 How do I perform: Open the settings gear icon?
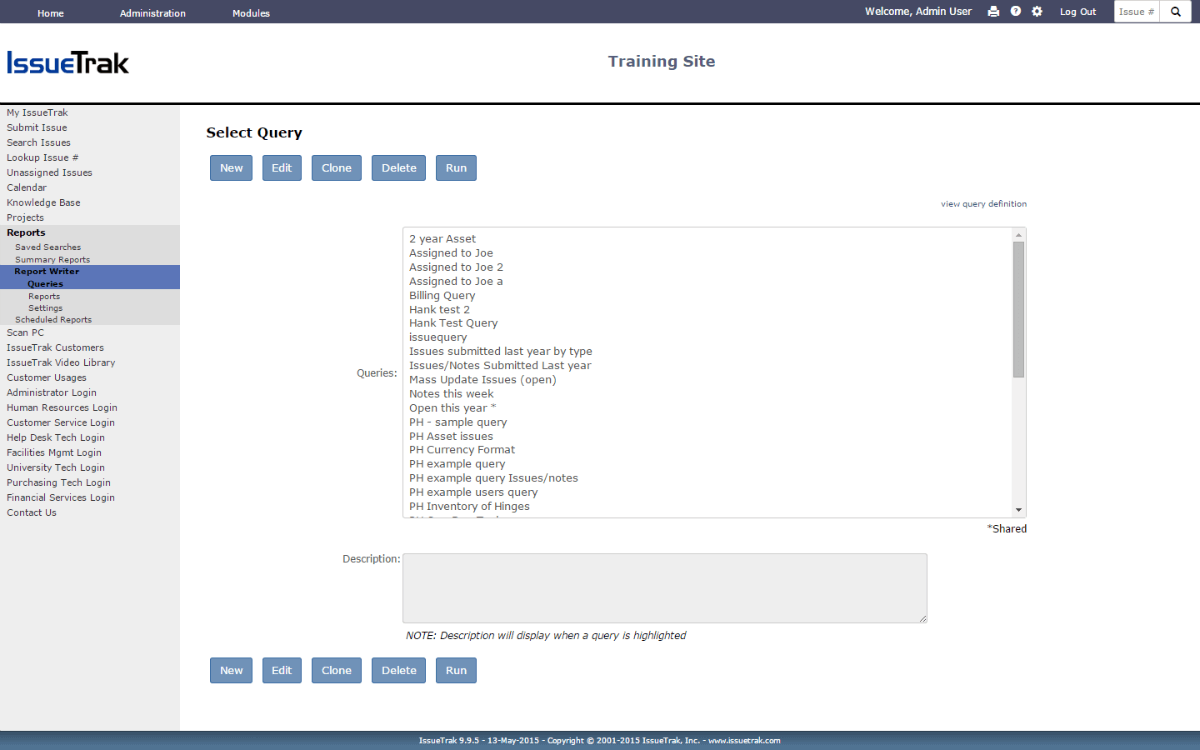[x=1037, y=12]
